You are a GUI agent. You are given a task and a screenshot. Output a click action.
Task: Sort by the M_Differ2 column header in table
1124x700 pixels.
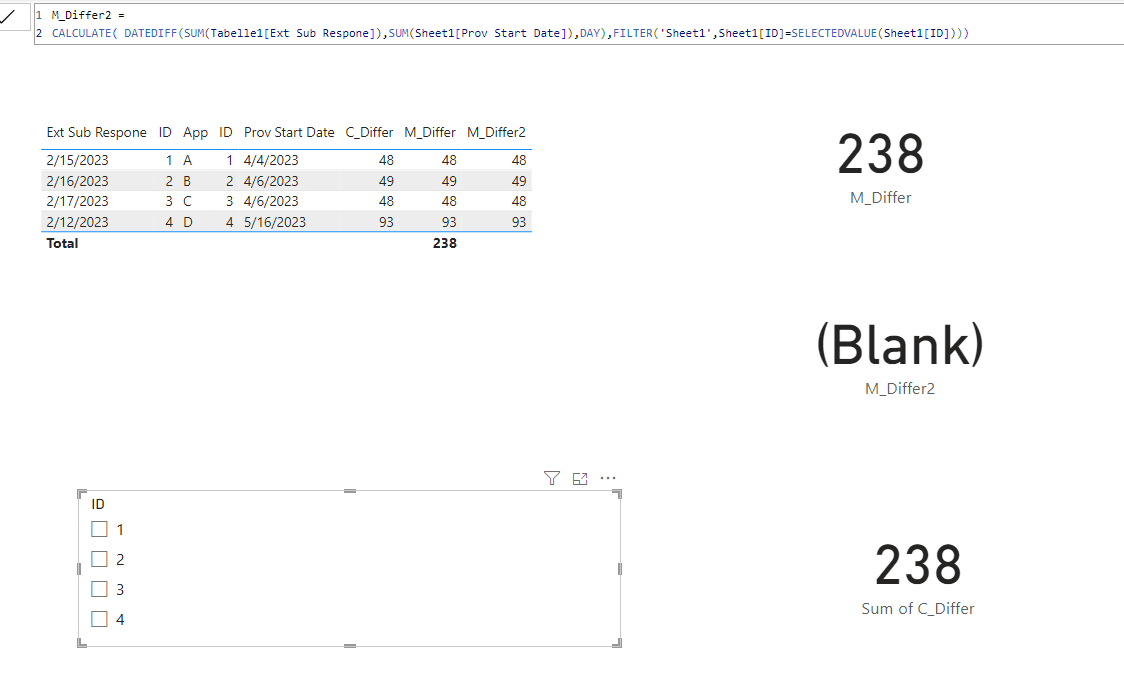(x=496, y=133)
